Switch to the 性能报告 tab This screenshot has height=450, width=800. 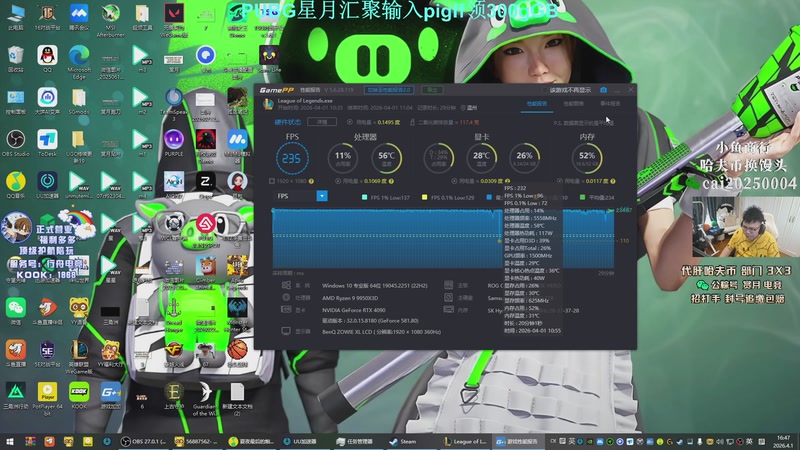tap(537, 104)
